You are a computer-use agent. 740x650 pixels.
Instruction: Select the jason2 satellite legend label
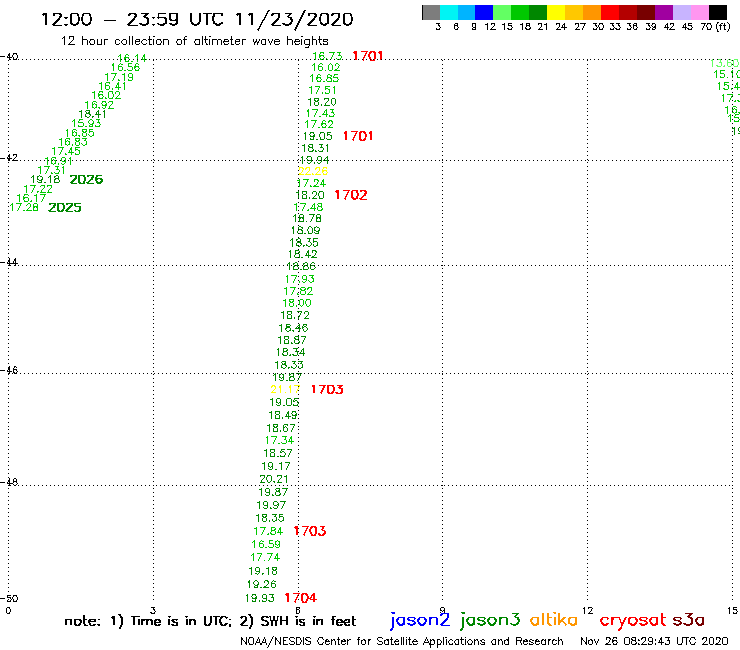click(x=420, y=620)
